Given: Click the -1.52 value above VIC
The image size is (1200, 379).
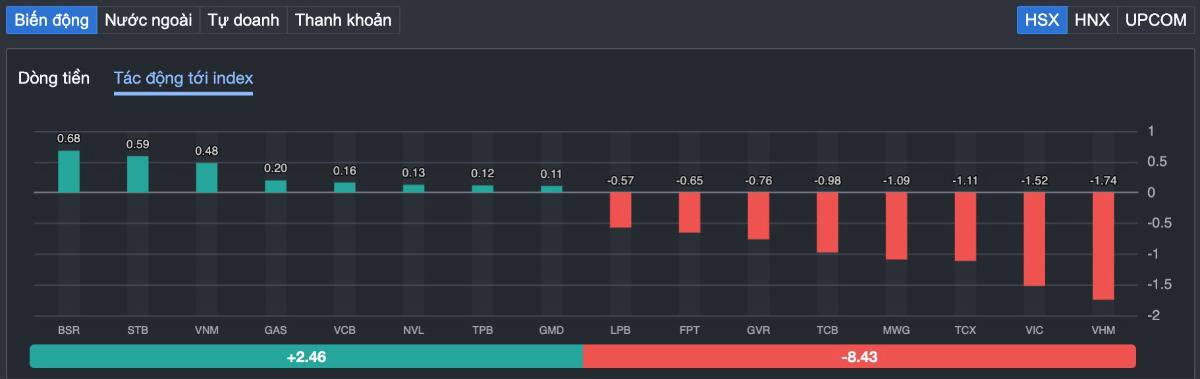Looking at the screenshot, I should point(1035,181).
